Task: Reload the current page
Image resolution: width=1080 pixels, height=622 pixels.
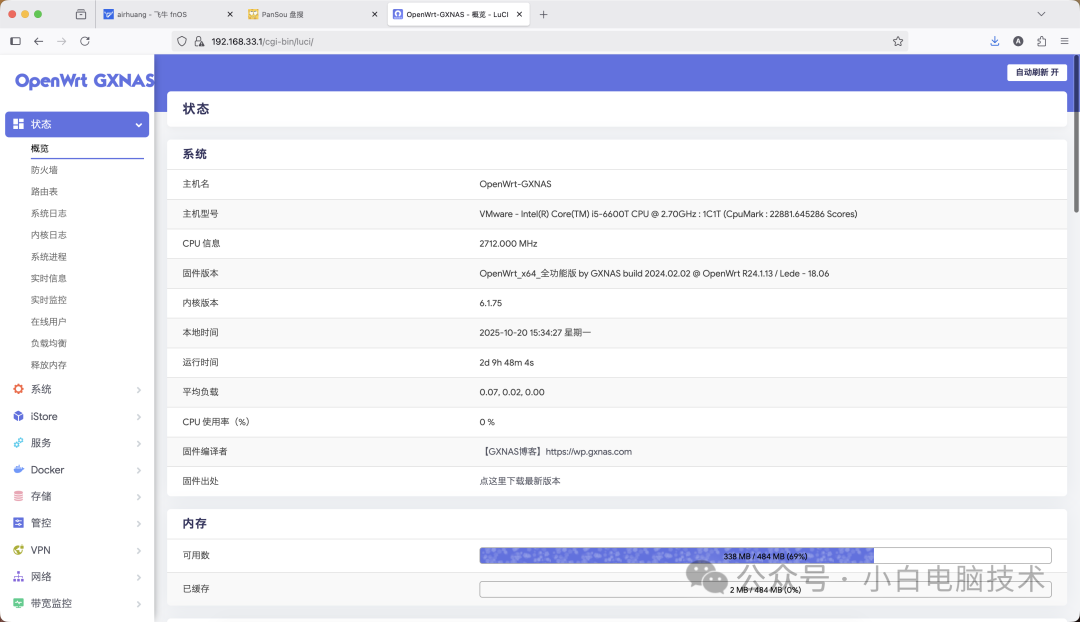Action: (85, 41)
